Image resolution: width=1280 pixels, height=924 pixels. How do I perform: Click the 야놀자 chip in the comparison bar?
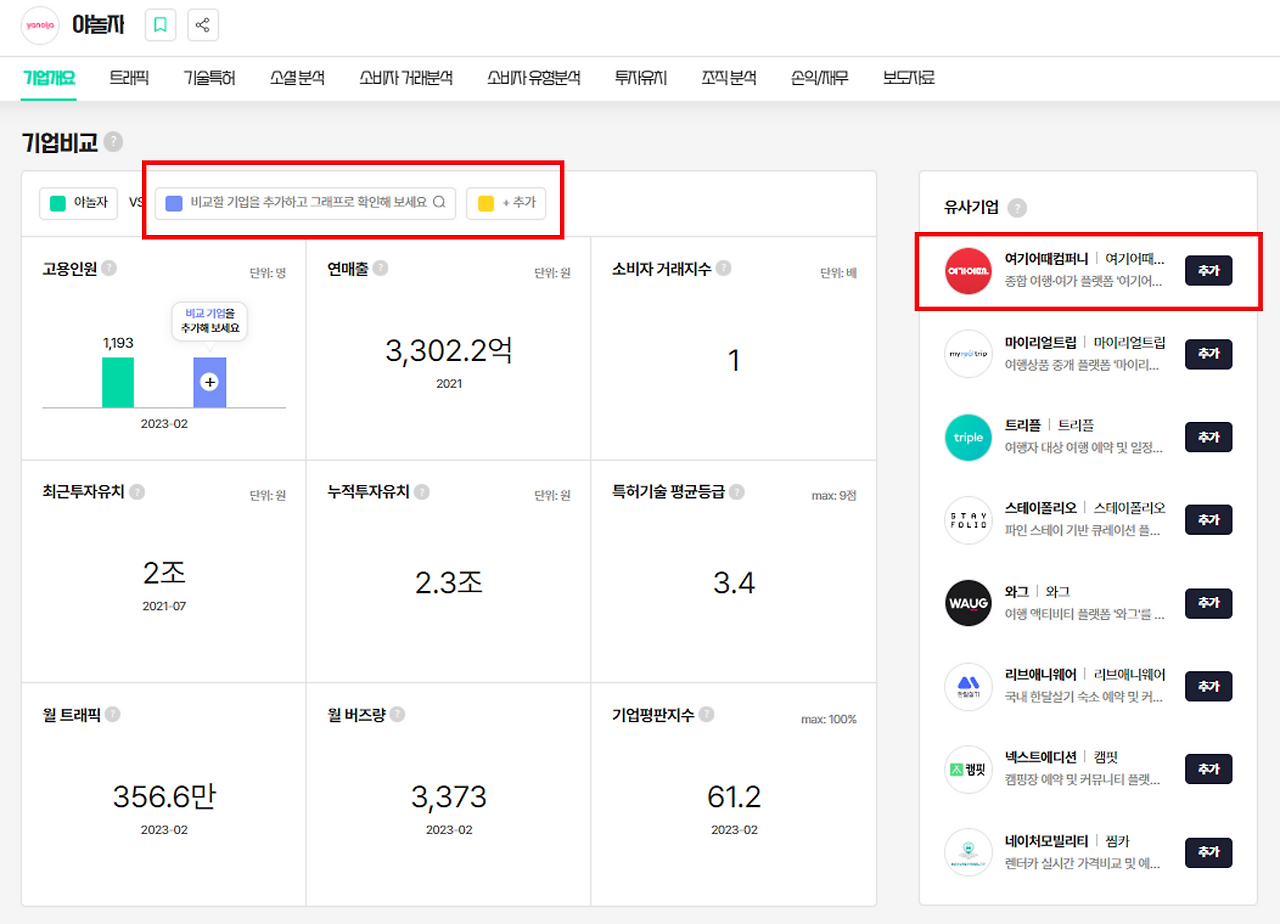point(79,203)
